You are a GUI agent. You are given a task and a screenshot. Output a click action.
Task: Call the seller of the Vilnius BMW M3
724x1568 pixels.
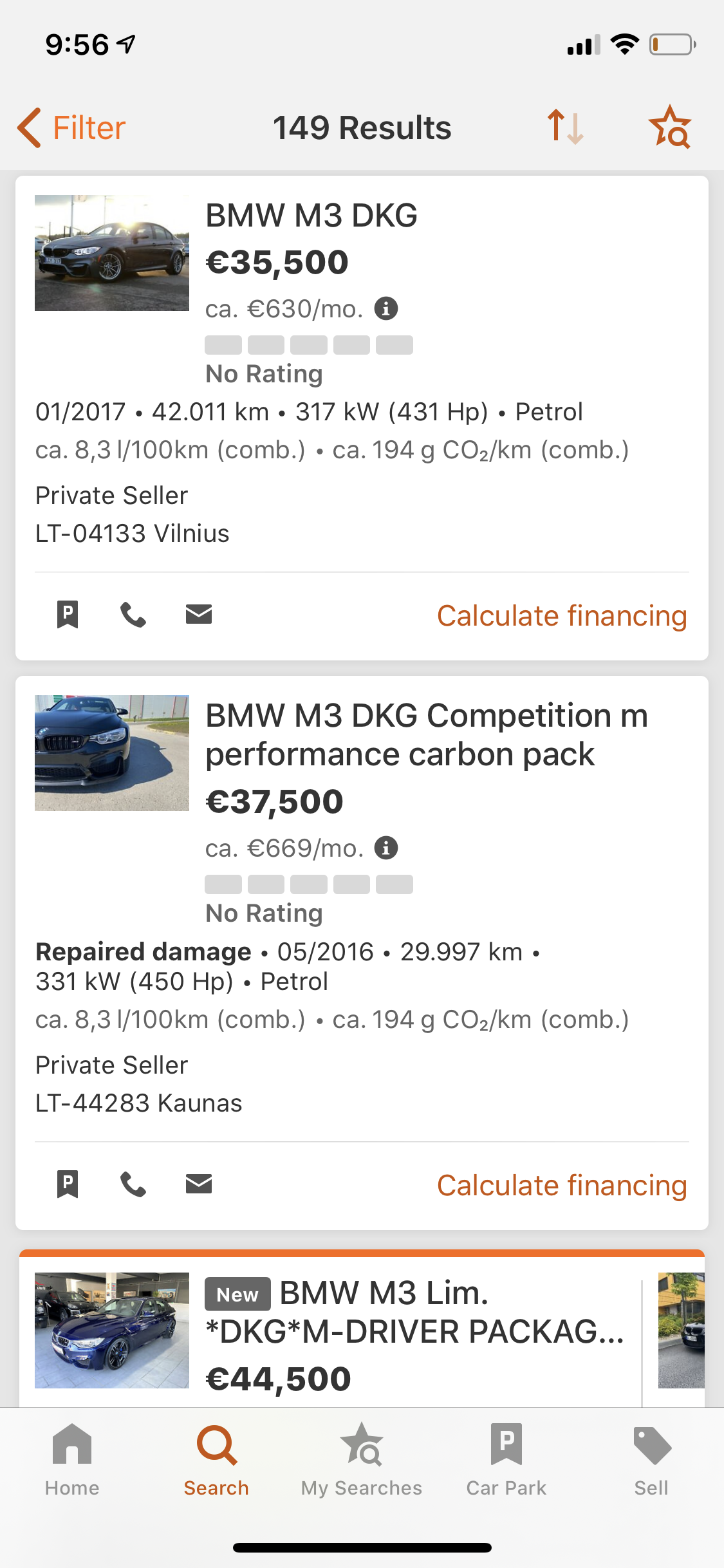[x=133, y=615]
